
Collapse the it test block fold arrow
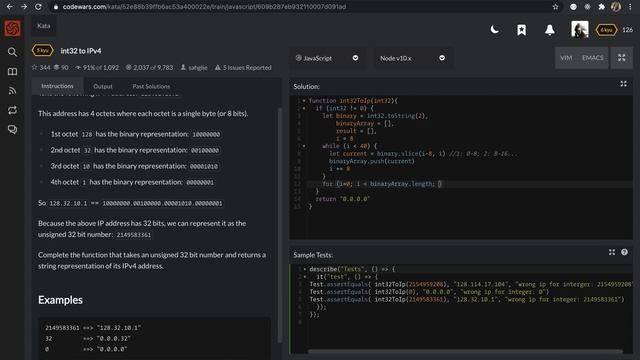(304, 277)
